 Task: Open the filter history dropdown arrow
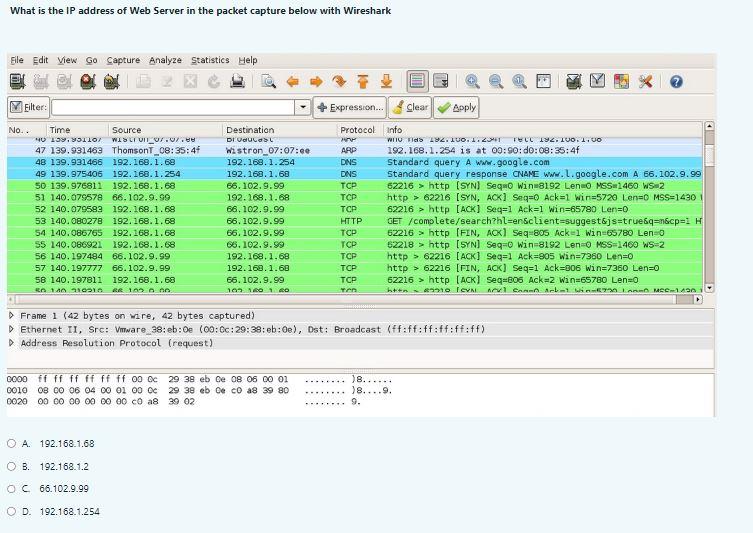303,107
